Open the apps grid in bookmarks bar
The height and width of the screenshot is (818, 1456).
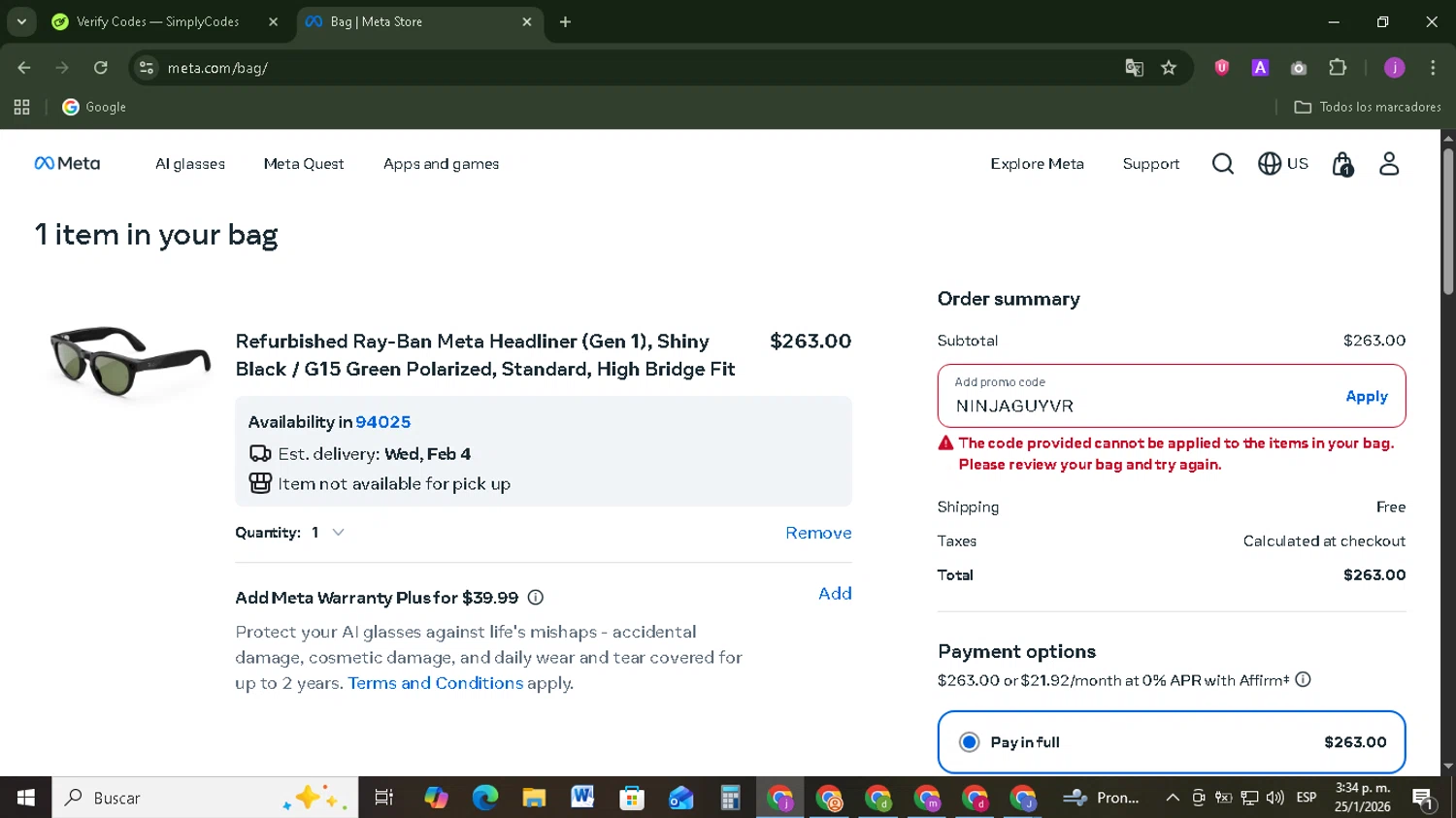coord(21,107)
